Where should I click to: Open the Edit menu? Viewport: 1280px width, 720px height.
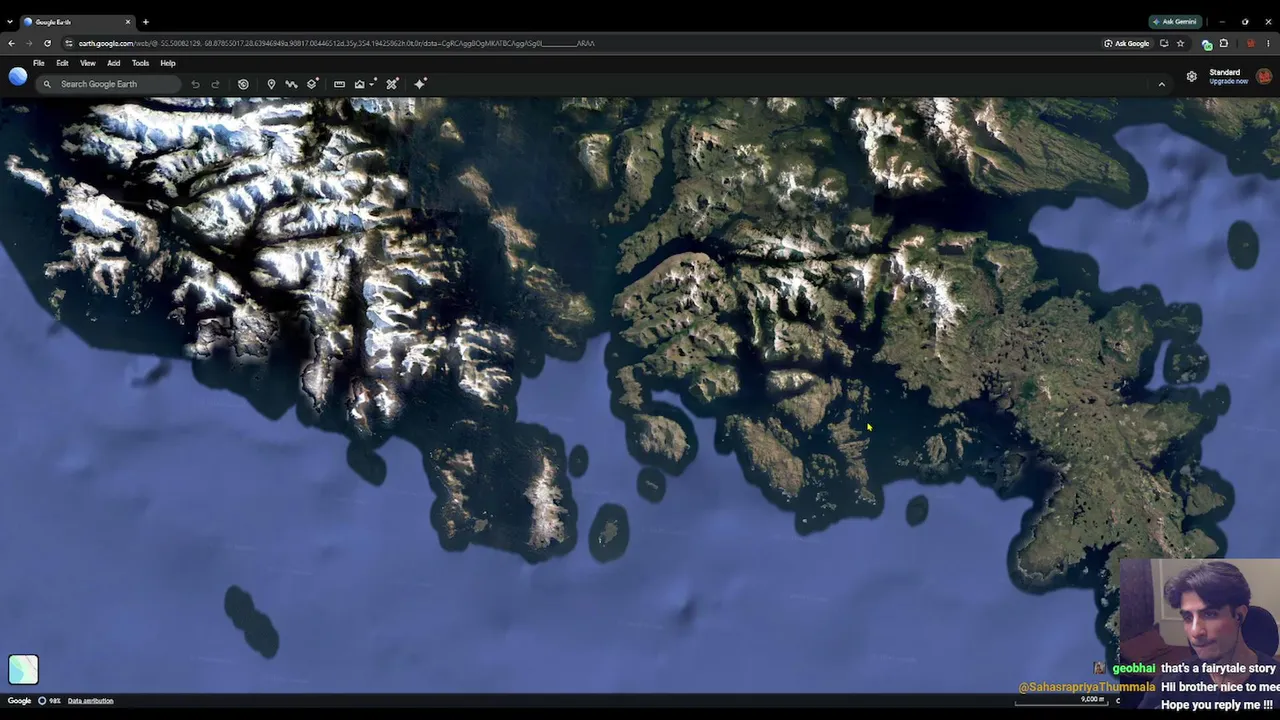[62, 63]
